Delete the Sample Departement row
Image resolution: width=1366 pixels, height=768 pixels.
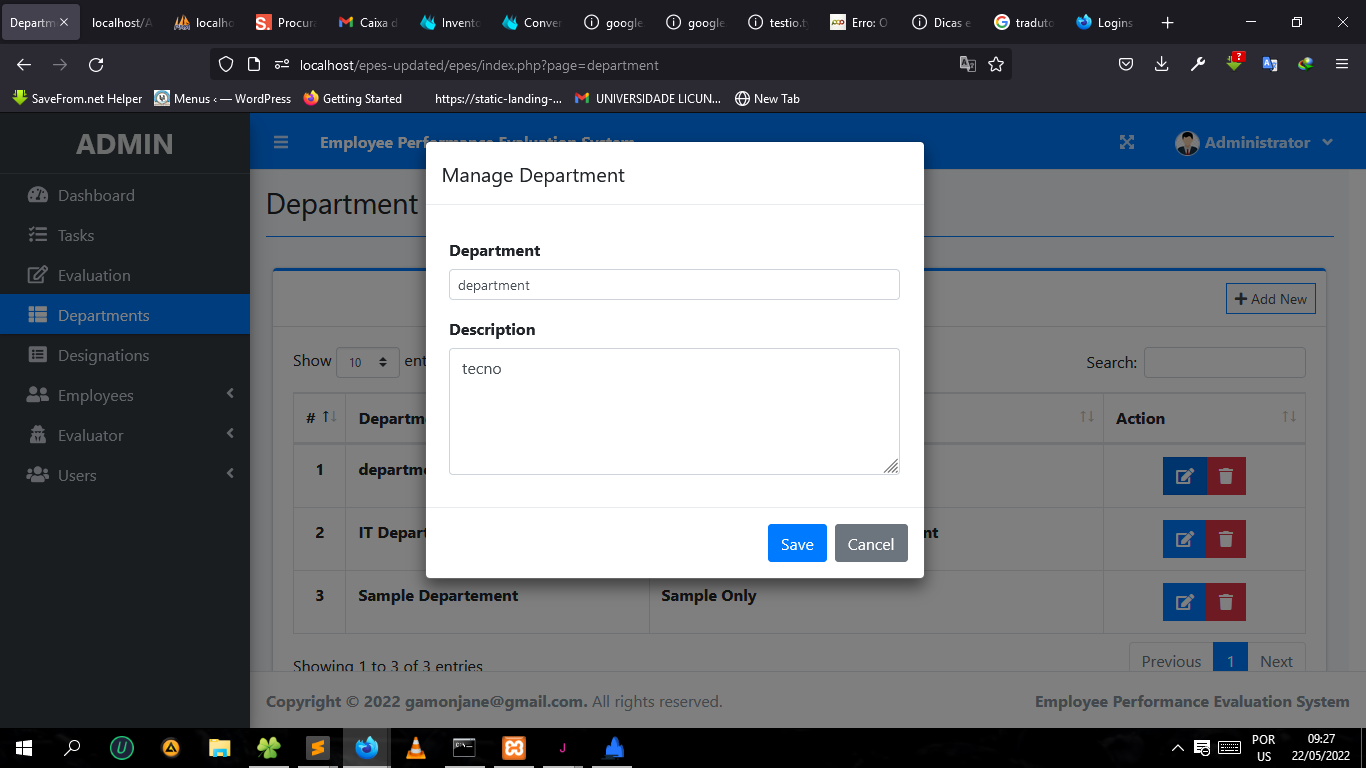point(1226,602)
